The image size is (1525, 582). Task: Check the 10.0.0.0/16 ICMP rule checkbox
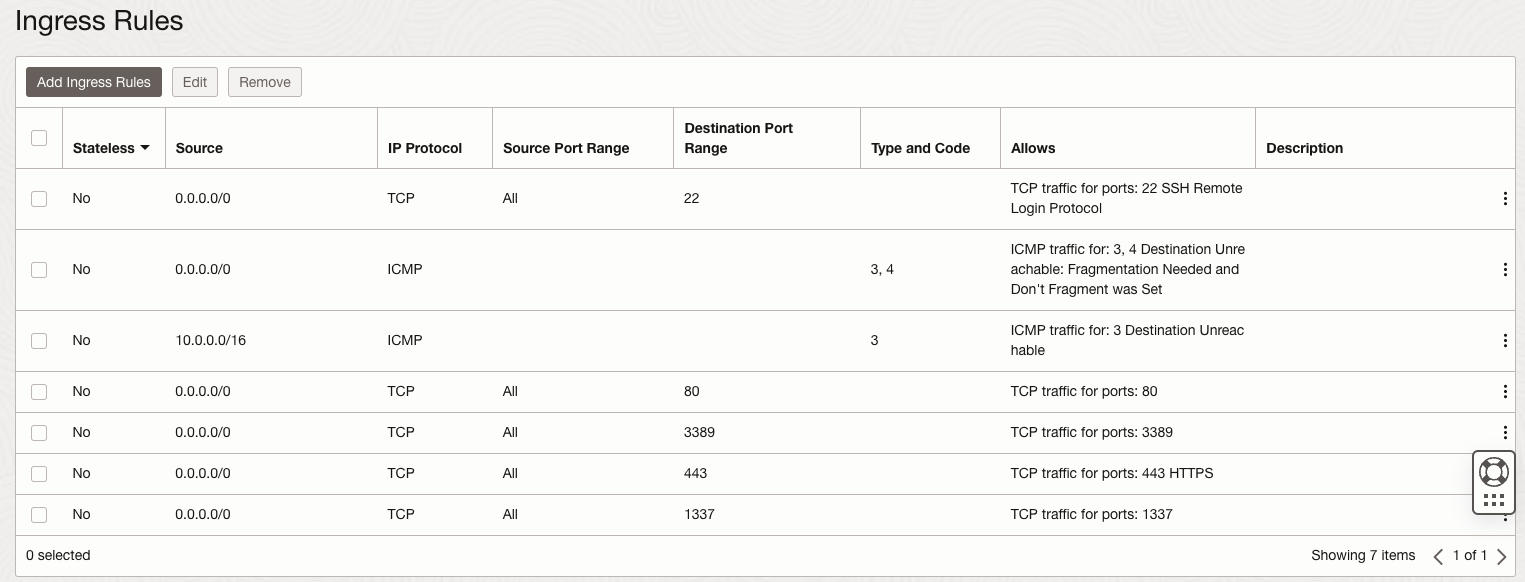tap(39, 341)
